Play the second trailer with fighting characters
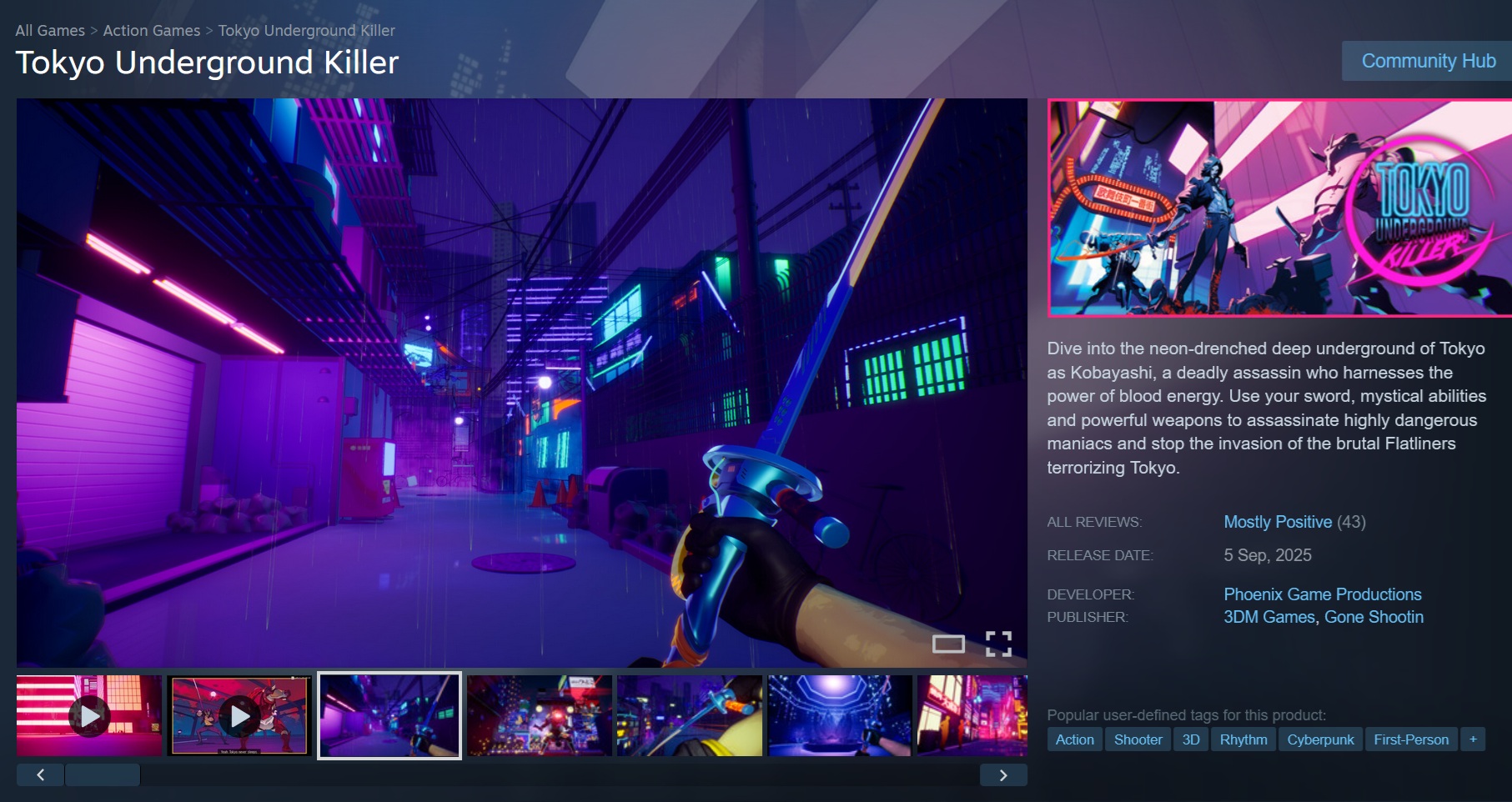 239,715
